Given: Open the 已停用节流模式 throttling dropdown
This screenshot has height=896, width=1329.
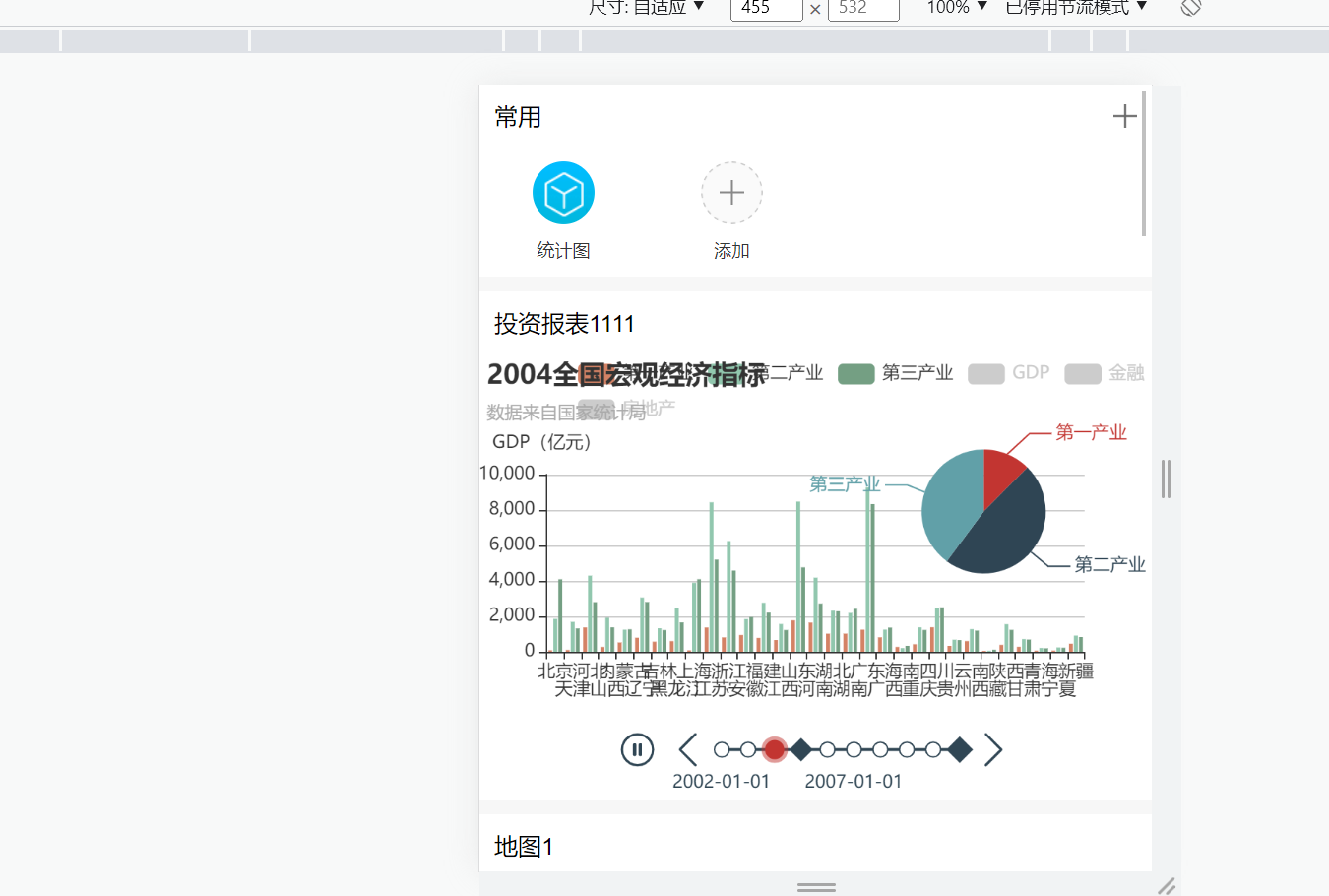Looking at the screenshot, I should pyautogui.click(x=1076, y=7).
